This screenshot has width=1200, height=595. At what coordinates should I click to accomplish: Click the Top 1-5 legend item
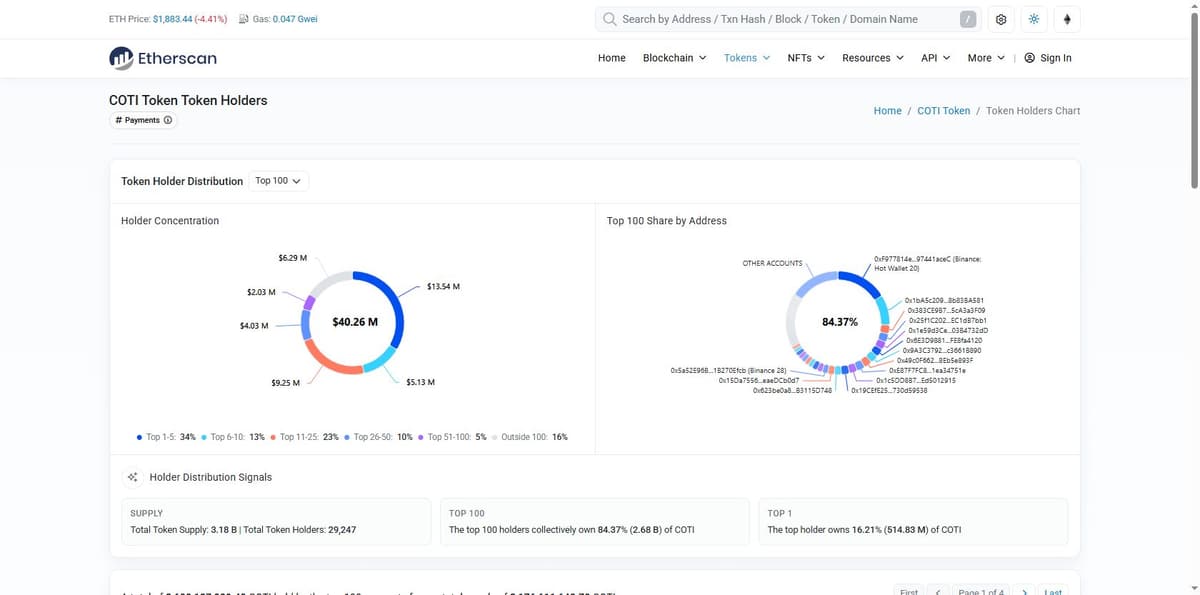coord(166,437)
